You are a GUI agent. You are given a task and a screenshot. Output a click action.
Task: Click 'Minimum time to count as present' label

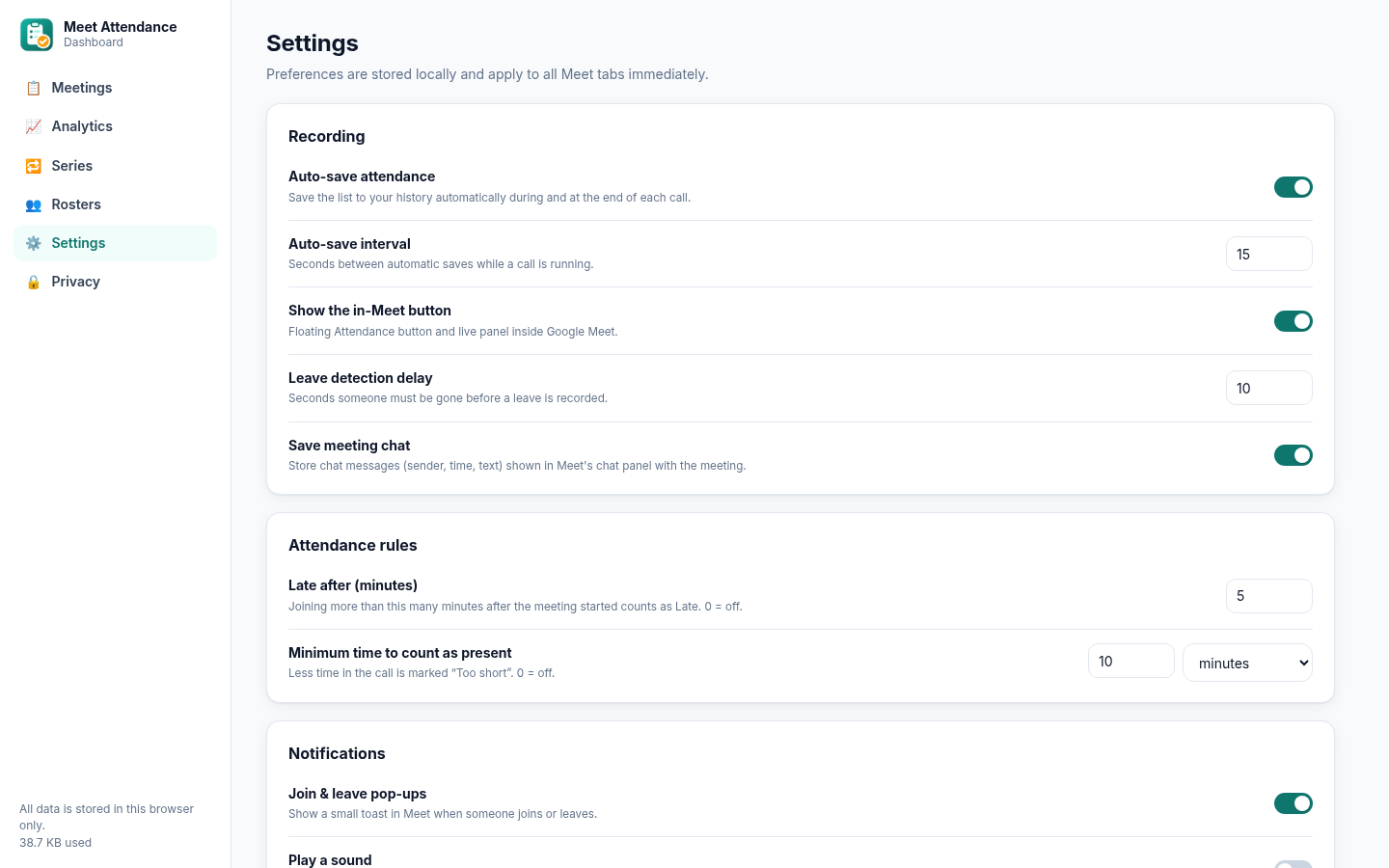(x=400, y=653)
